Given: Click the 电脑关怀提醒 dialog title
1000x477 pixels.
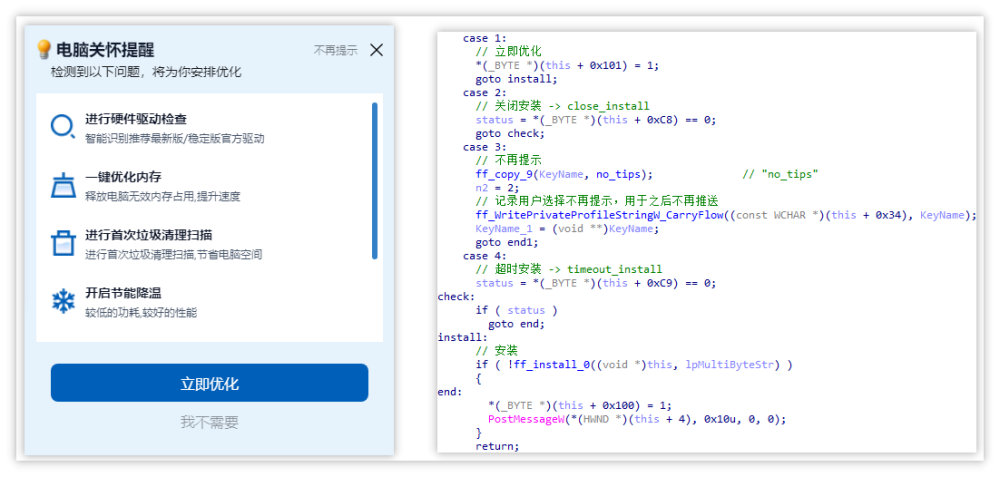Looking at the screenshot, I should (105, 50).
